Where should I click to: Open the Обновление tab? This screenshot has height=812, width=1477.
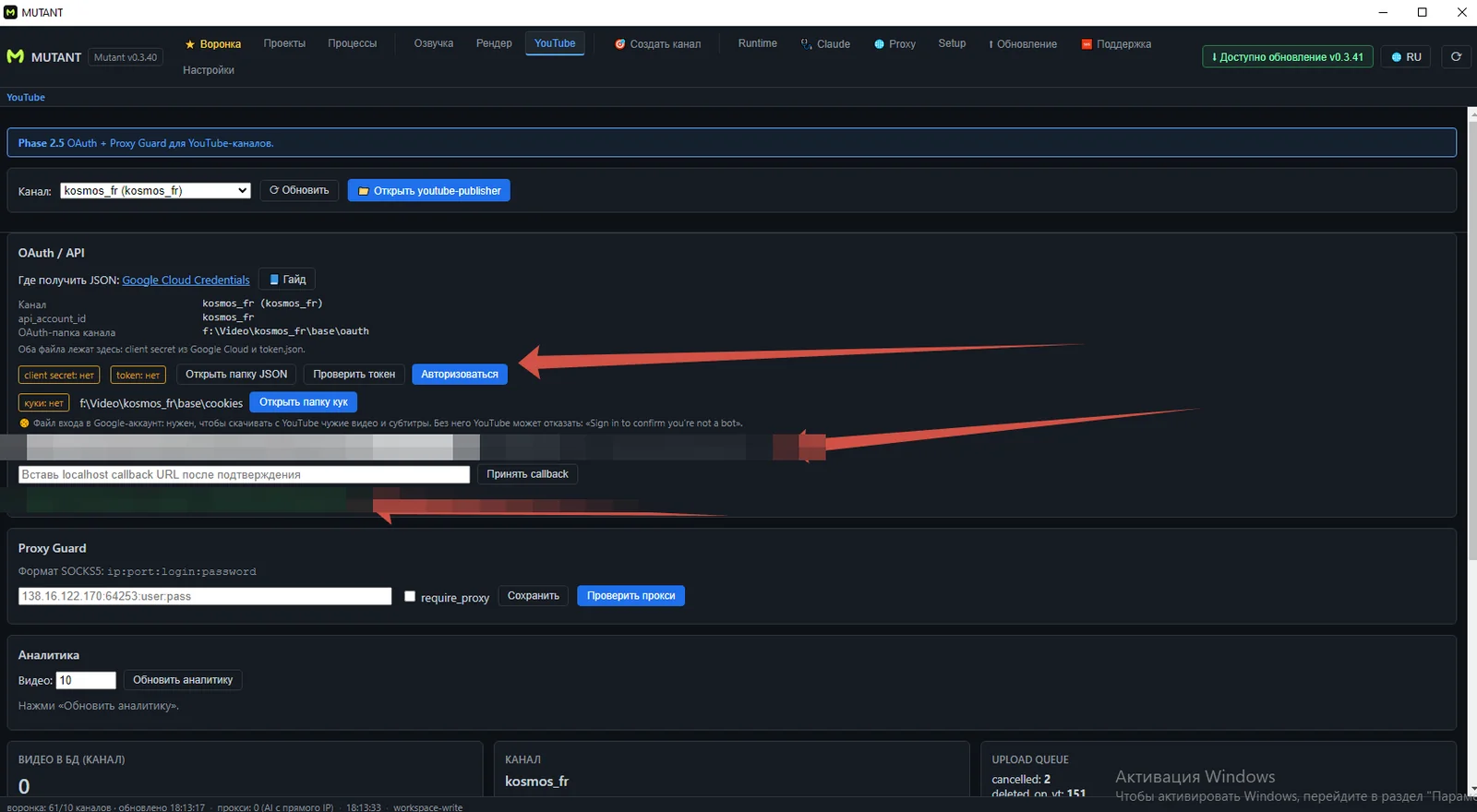coord(1023,44)
